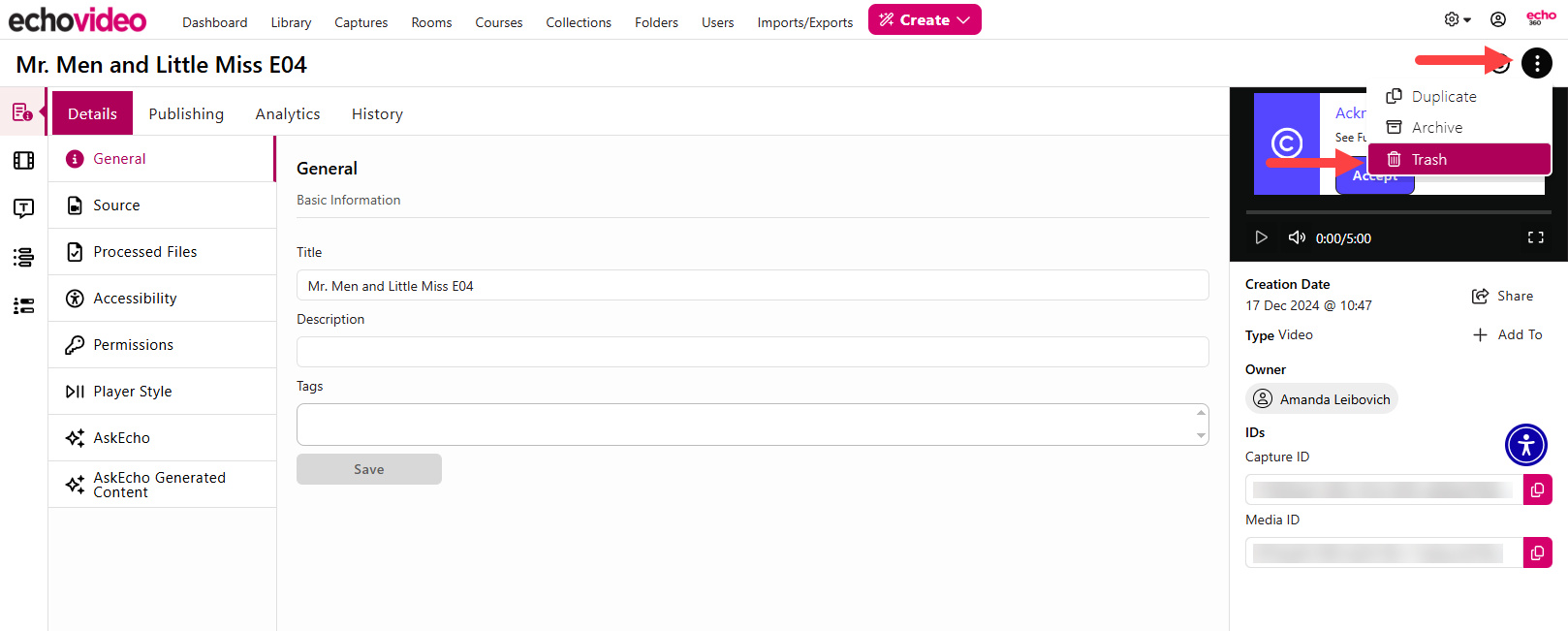This screenshot has height=631, width=1568.
Task: Enter fullscreen video mode
Action: pyautogui.click(x=1536, y=237)
